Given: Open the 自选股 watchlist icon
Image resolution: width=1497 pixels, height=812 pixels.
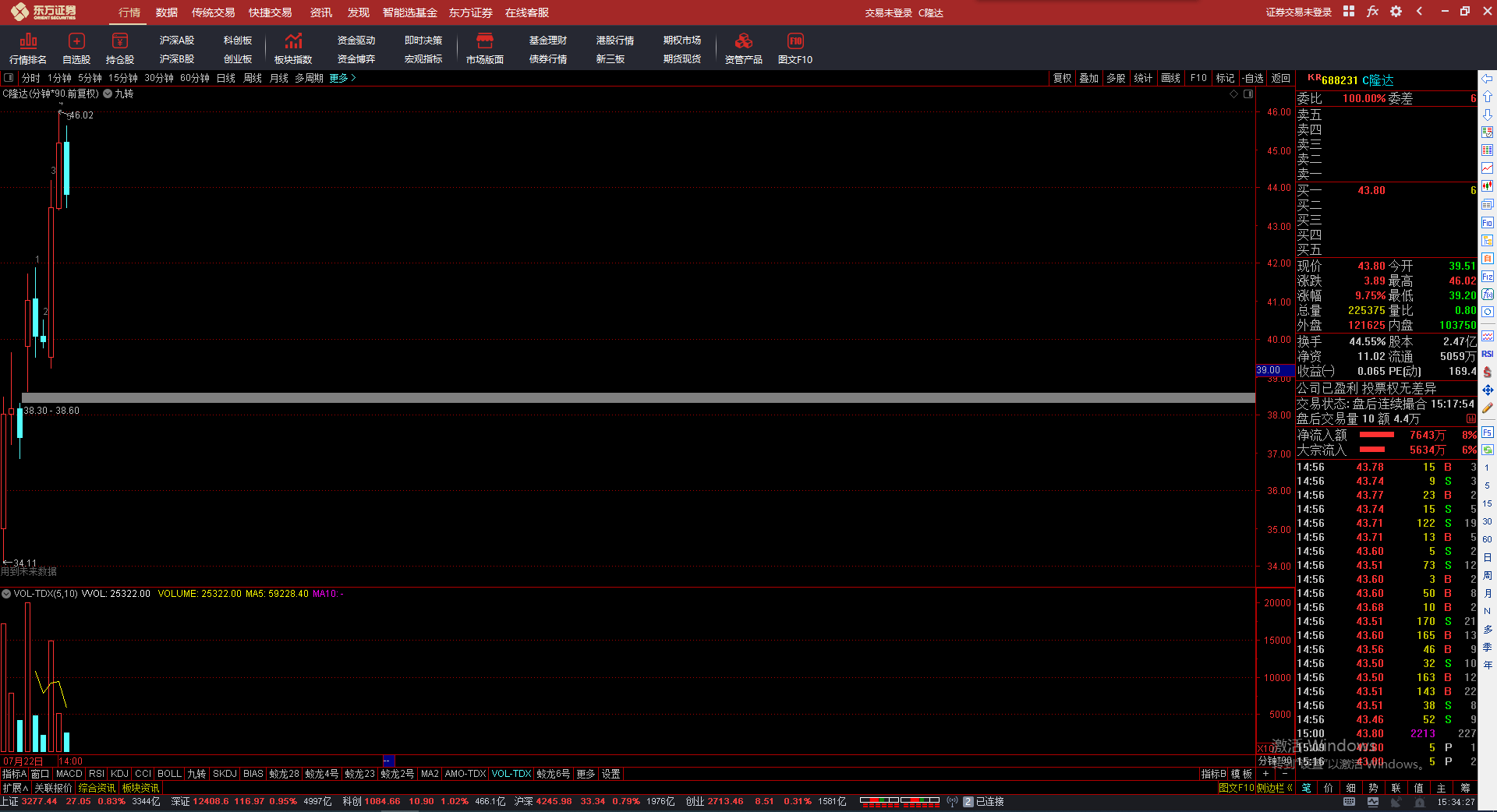Looking at the screenshot, I should (x=76, y=48).
